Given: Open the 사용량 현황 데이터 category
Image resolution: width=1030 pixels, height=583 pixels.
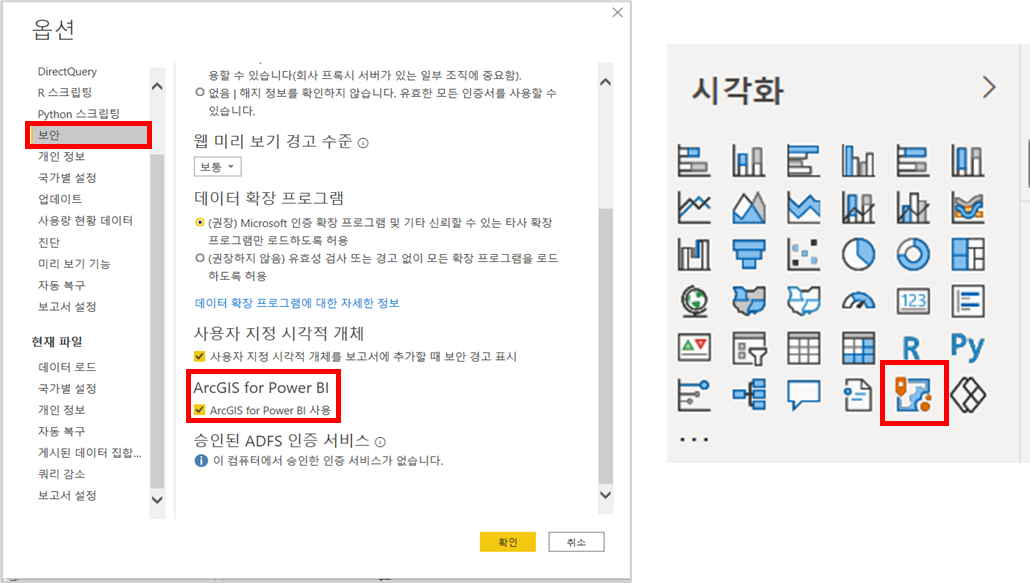Looking at the screenshot, I should [x=85, y=221].
